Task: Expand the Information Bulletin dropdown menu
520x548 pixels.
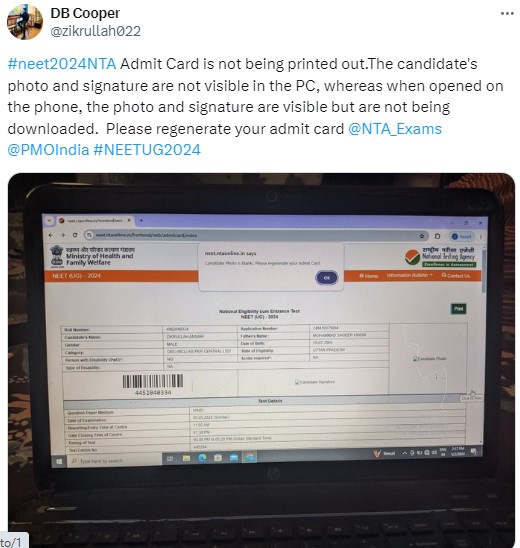Action: pyautogui.click(x=409, y=275)
